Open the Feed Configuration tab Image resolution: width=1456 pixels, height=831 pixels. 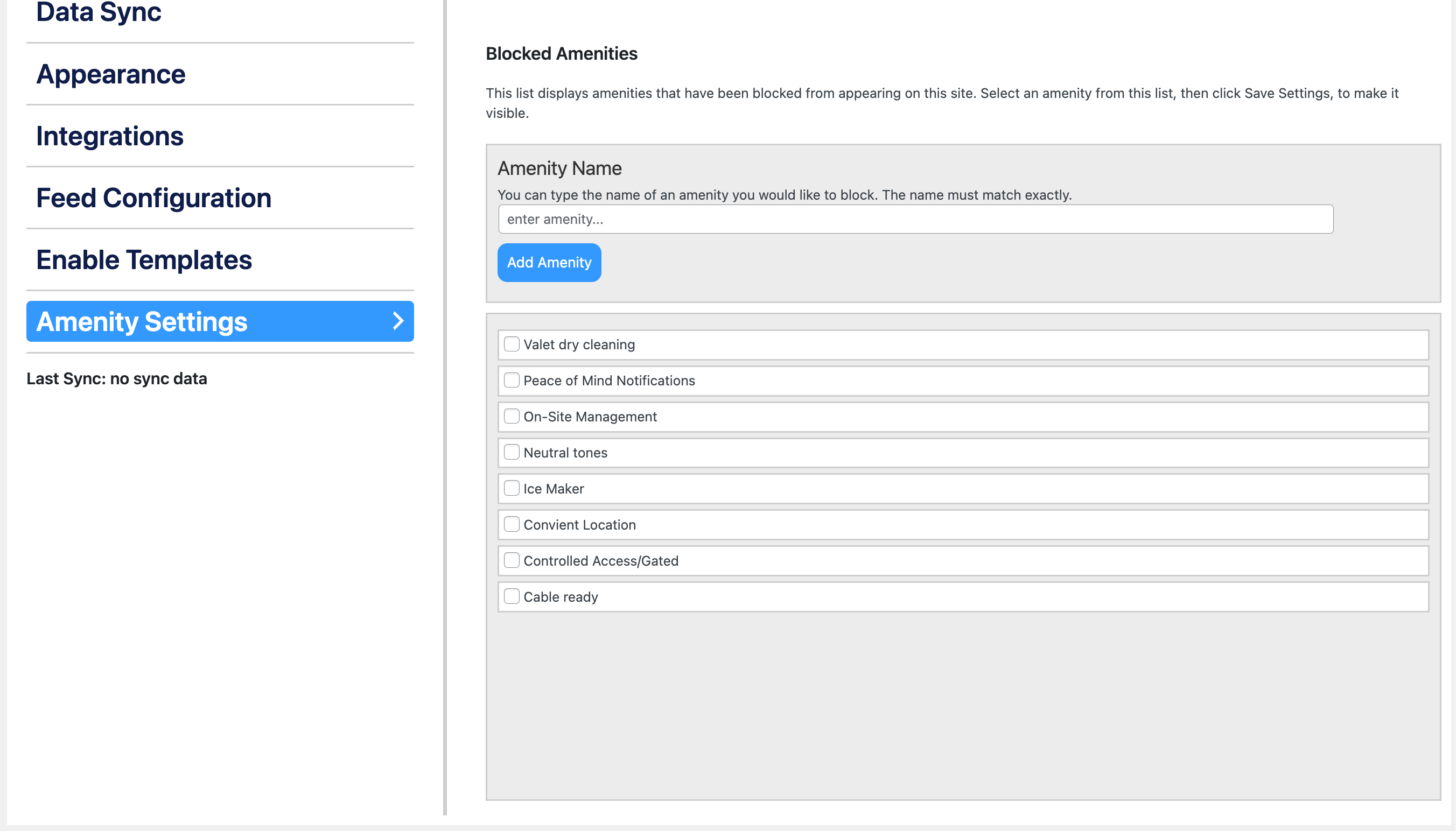pyautogui.click(x=153, y=198)
